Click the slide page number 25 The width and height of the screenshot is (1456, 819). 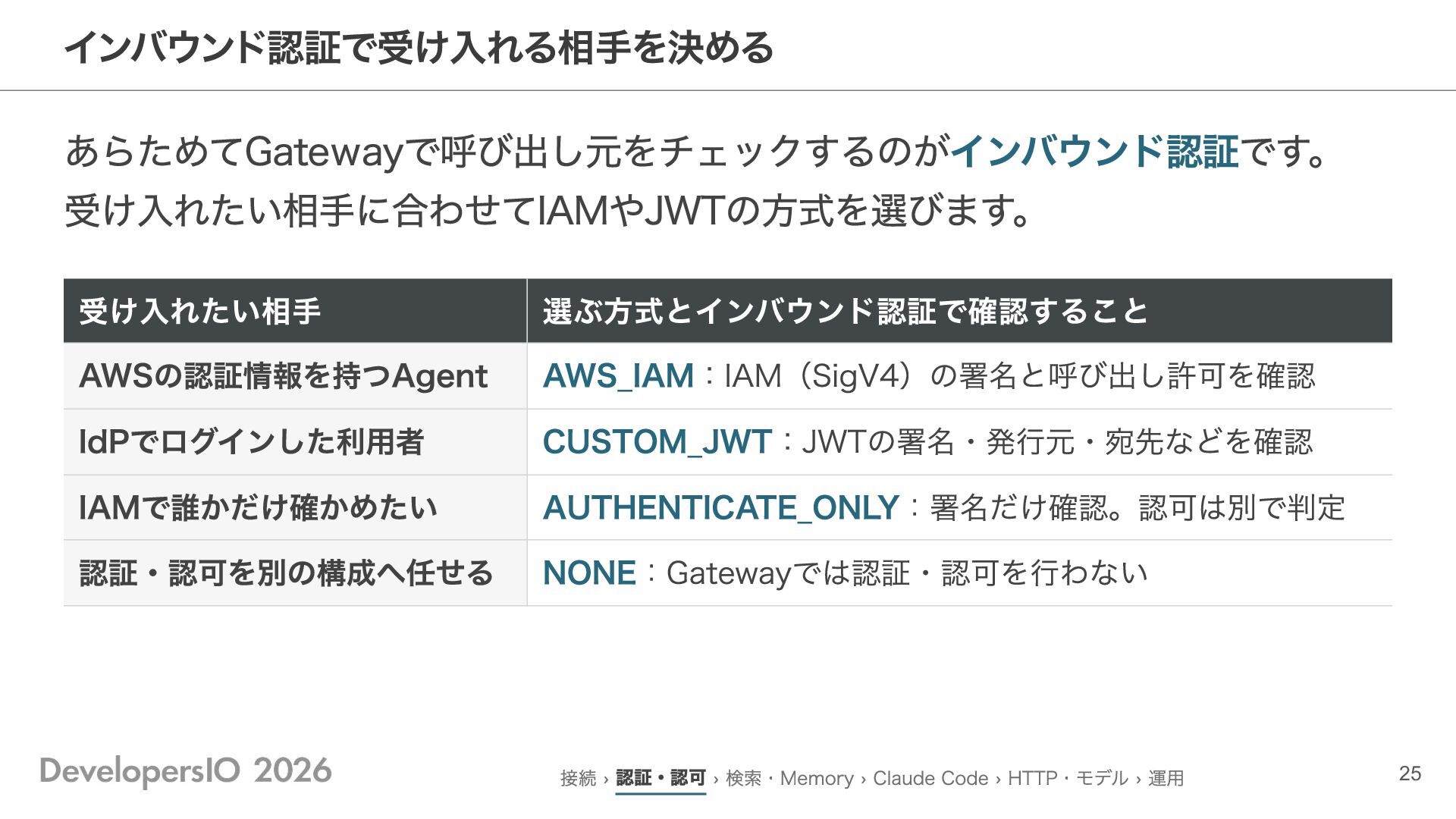[1410, 773]
